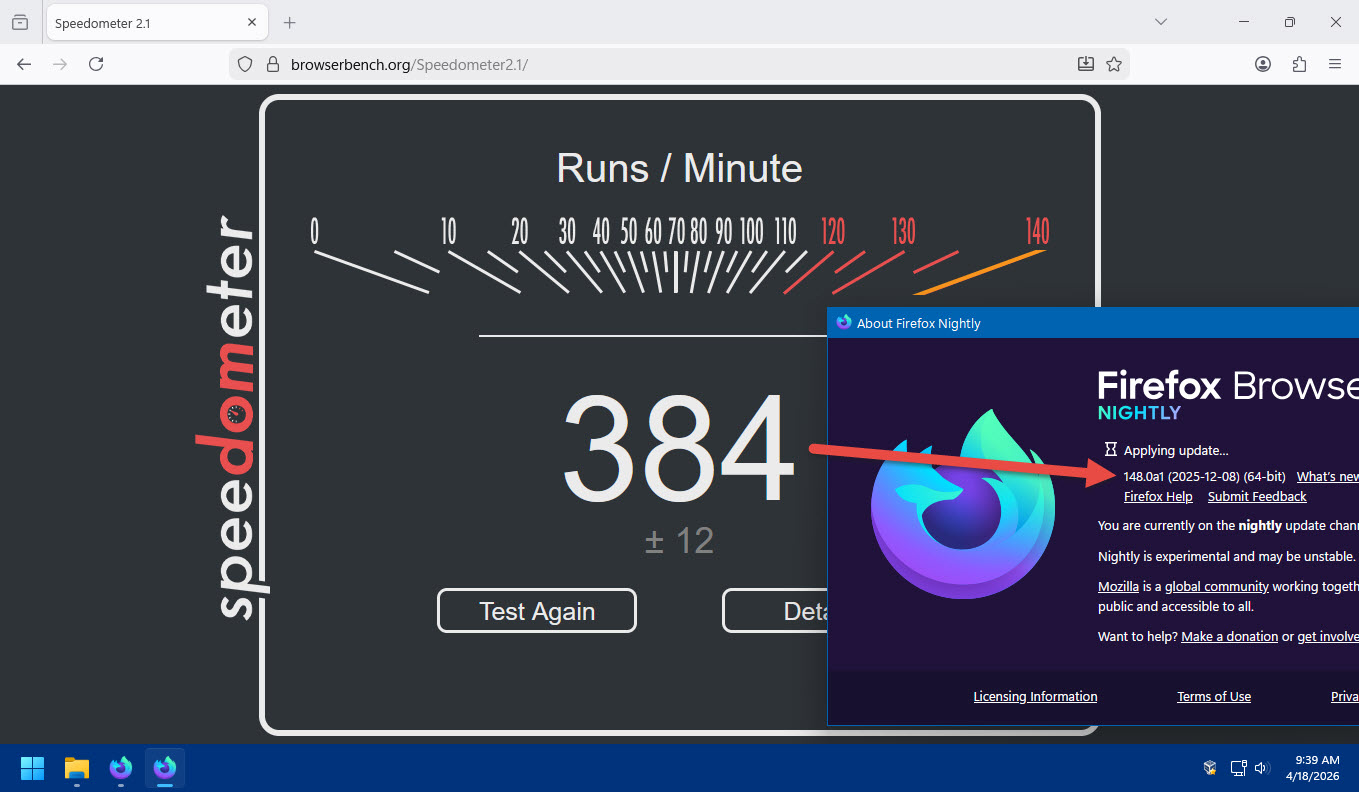The height and width of the screenshot is (792, 1359).
Task: Open the What's new link
Action: coord(1327,477)
